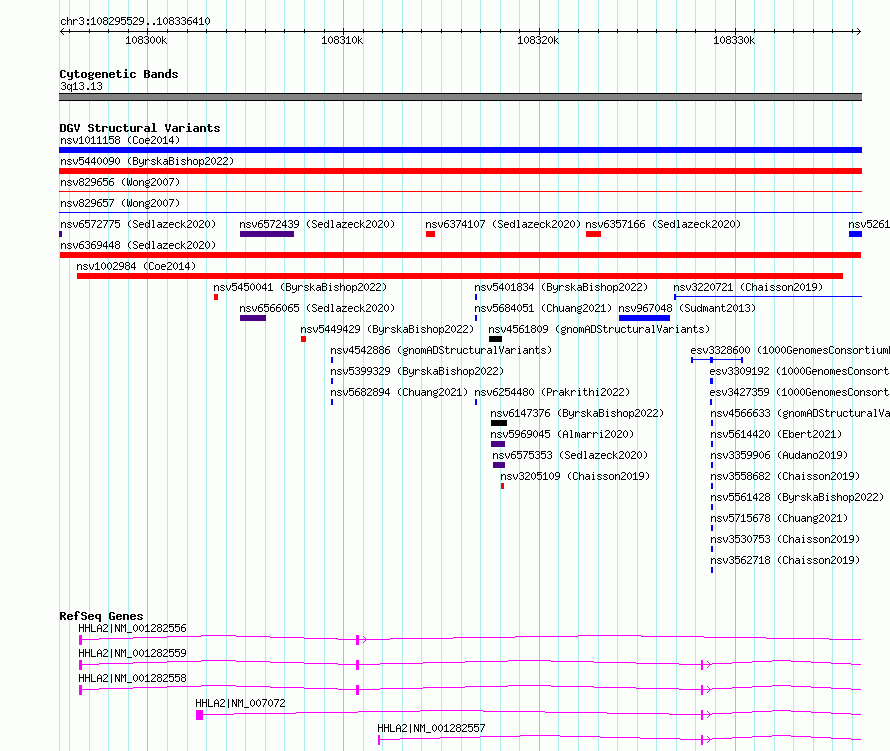Screen dimensions: 890x751
Task: Select the nsv6357166 red variant block
Action: pyautogui.click(x=593, y=234)
